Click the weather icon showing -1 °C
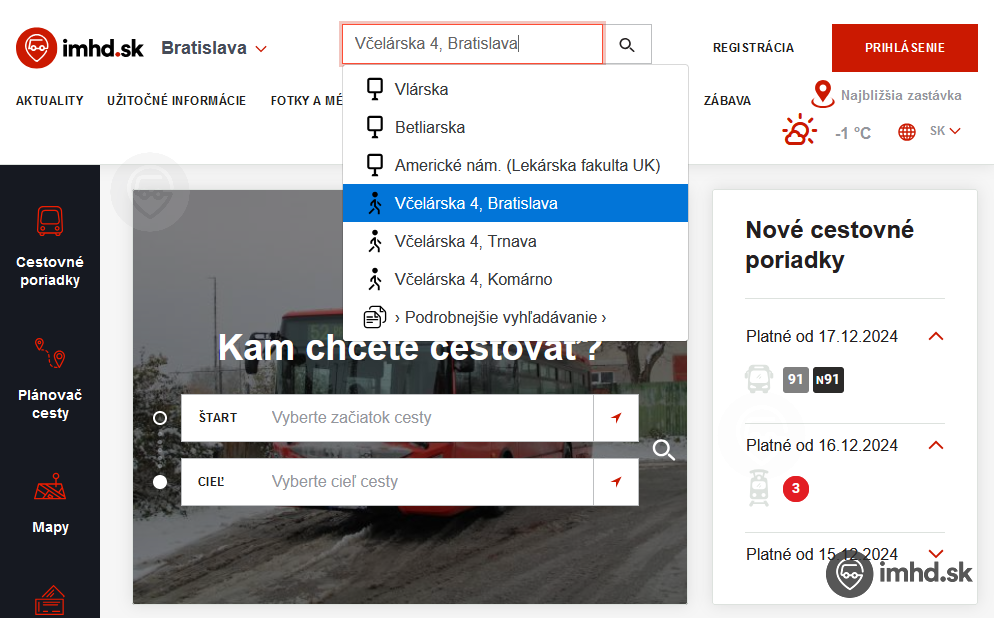994x618 pixels. click(x=799, y=132)
